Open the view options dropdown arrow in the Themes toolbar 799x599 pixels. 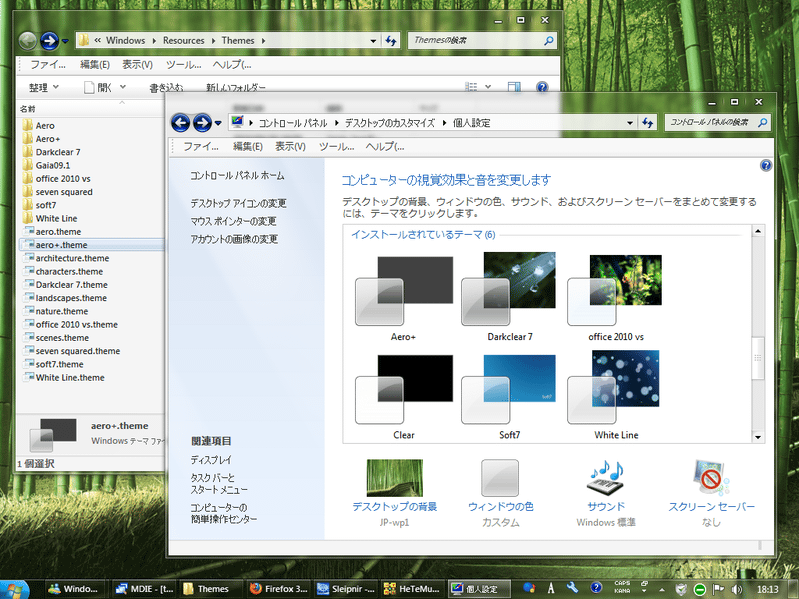tap(488, 87)
